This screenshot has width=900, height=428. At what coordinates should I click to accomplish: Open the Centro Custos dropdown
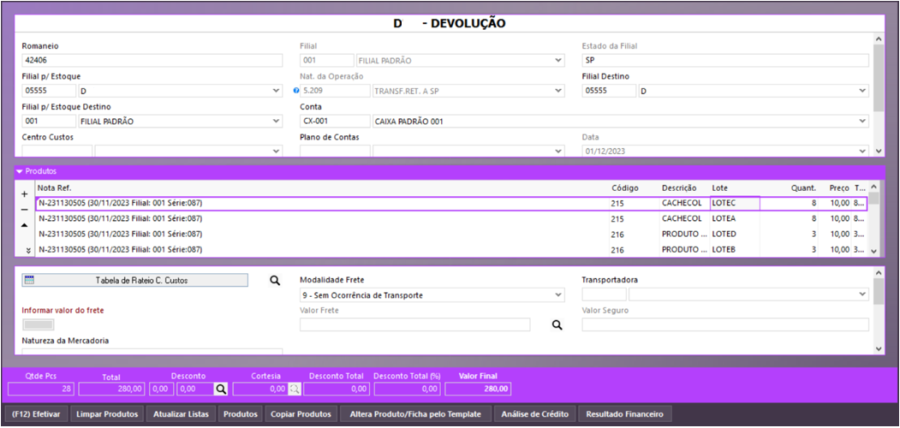(x=276, y=151)
